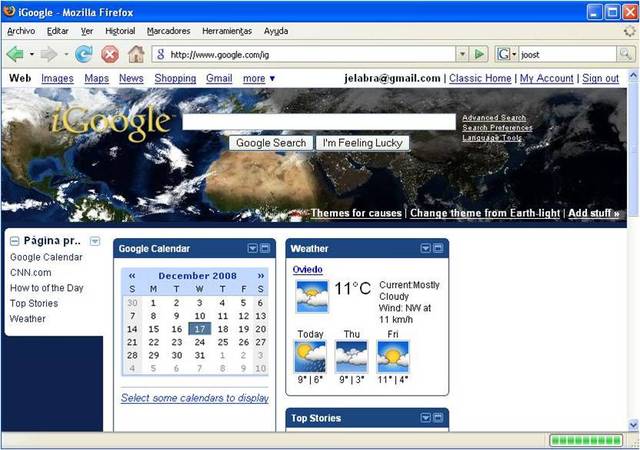Image resolution: width=640 pixels, height=450 pixels.
Task: Open the Ver menu
Action: click(x=87, y=31)
